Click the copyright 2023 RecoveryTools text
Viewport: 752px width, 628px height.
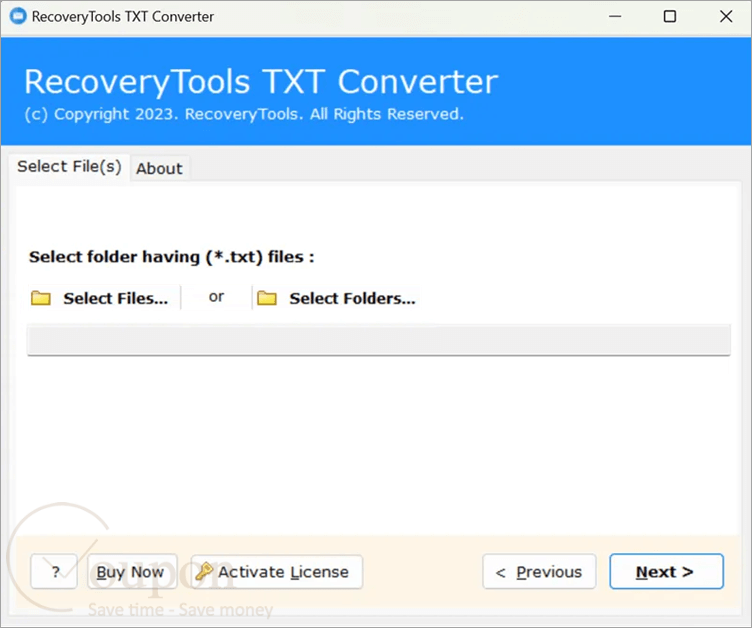coord(244,114)
